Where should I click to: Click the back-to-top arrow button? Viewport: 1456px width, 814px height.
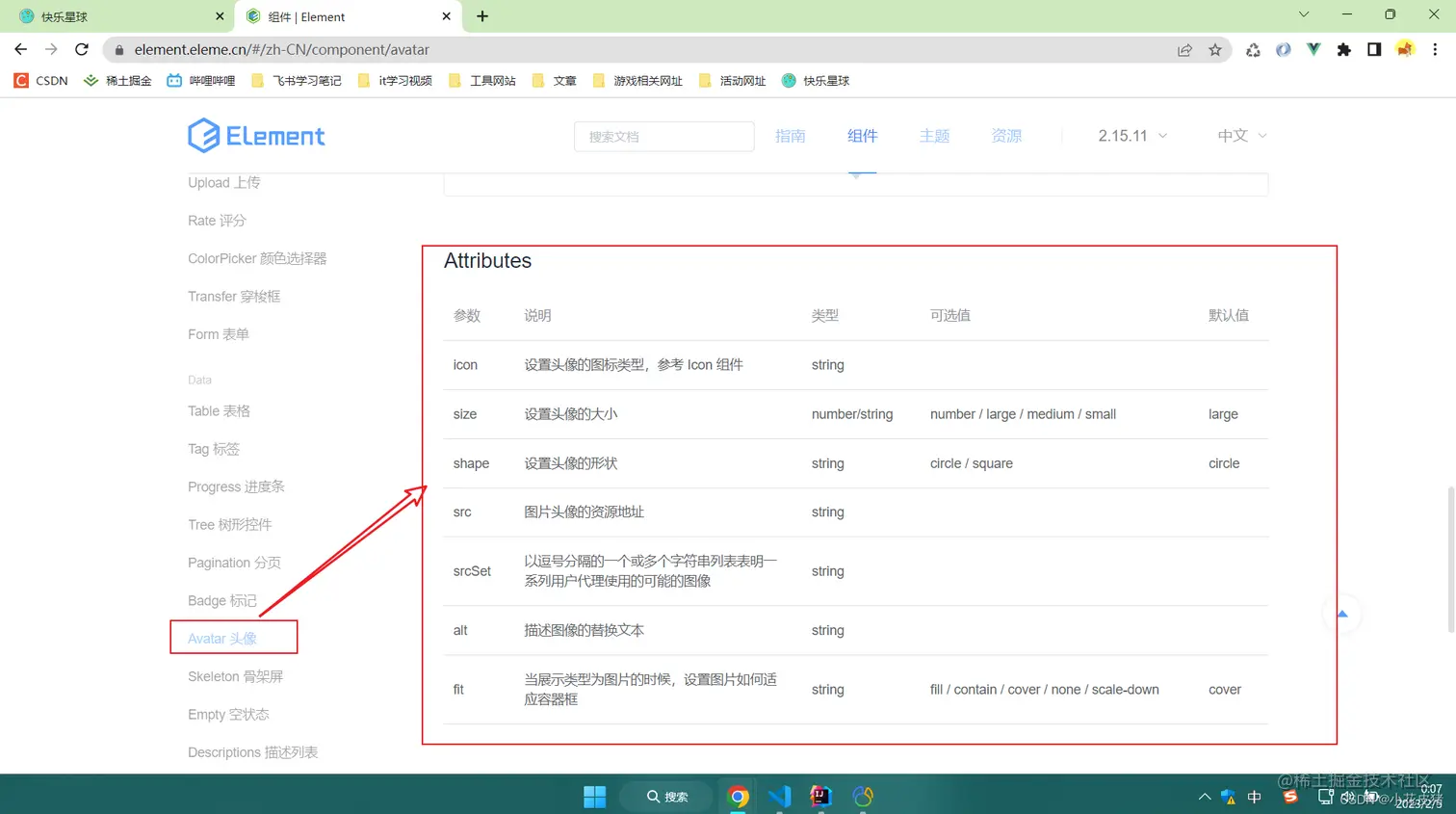[x=1342, y=614]
